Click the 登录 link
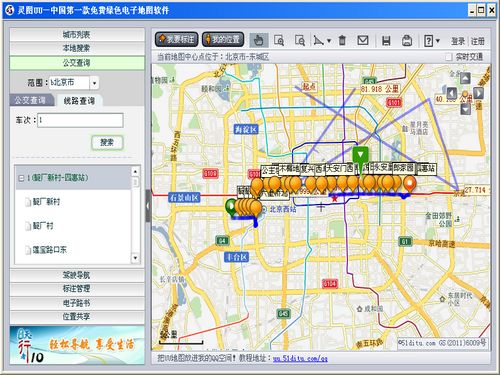This screenshot has width=500, height=375. pos(458,41)
